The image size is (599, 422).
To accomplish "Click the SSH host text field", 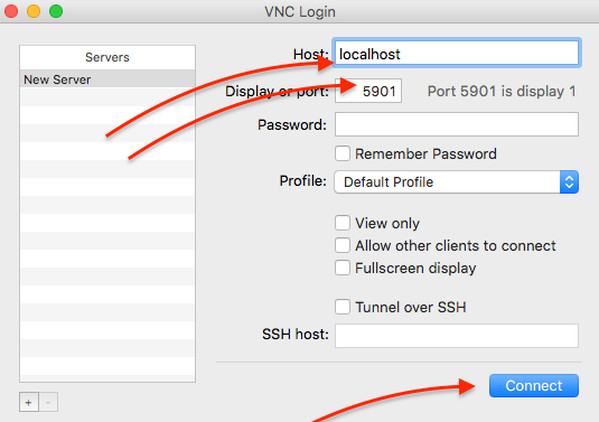I will 457,336.
